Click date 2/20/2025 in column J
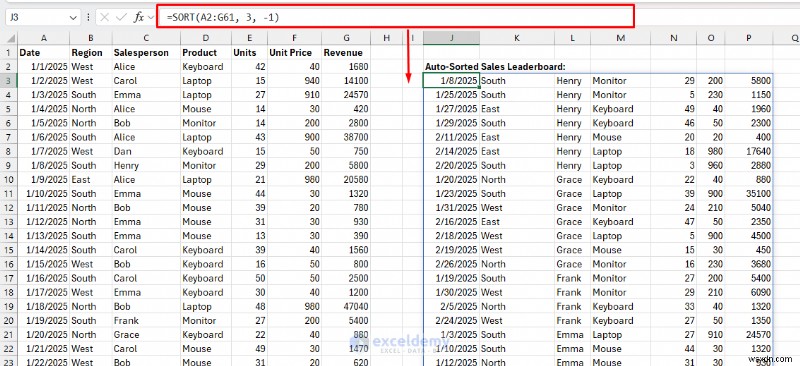This screenshot has height=366, width=800. 452,166
